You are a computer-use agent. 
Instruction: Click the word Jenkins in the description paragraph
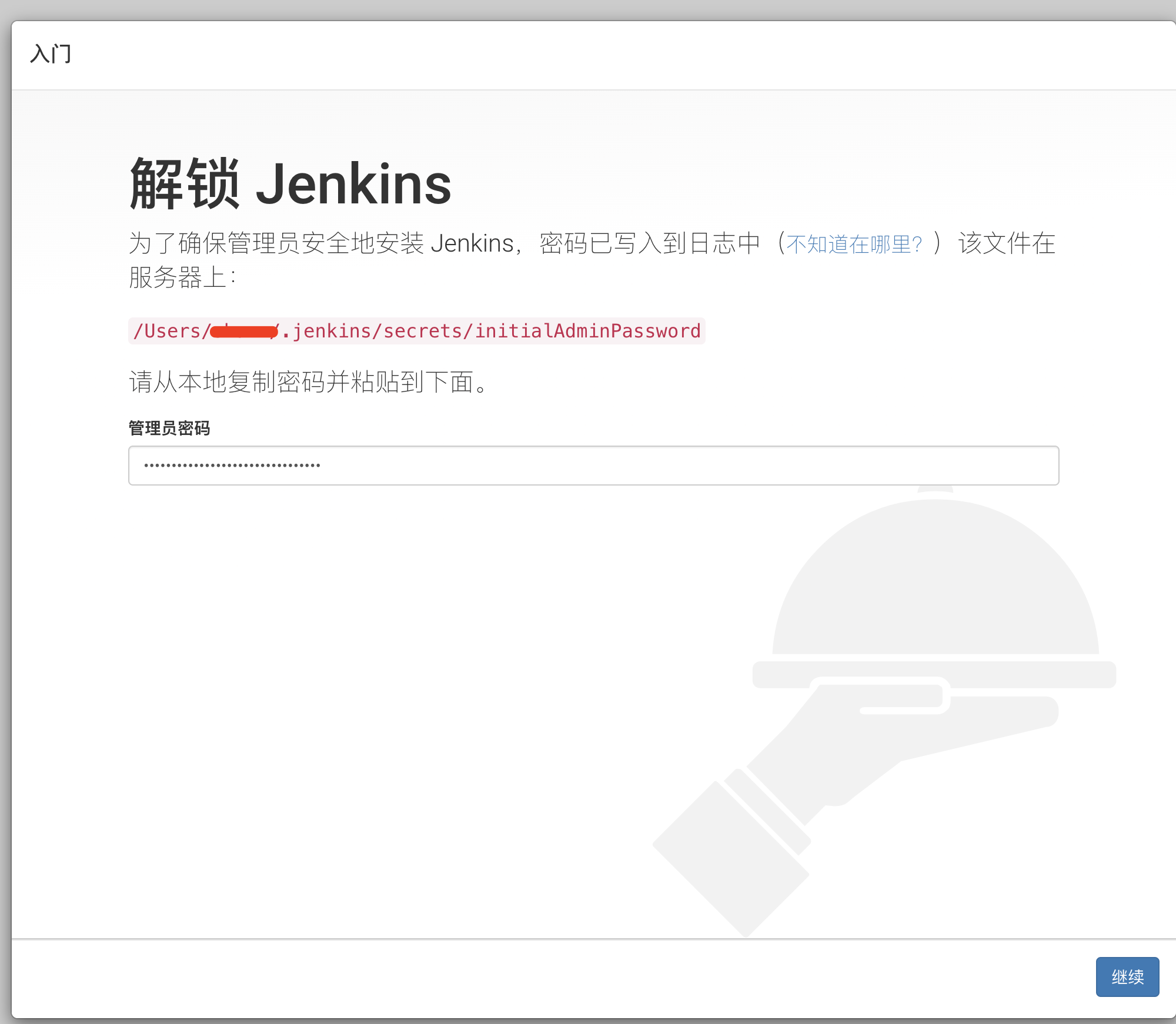[472, 243]
